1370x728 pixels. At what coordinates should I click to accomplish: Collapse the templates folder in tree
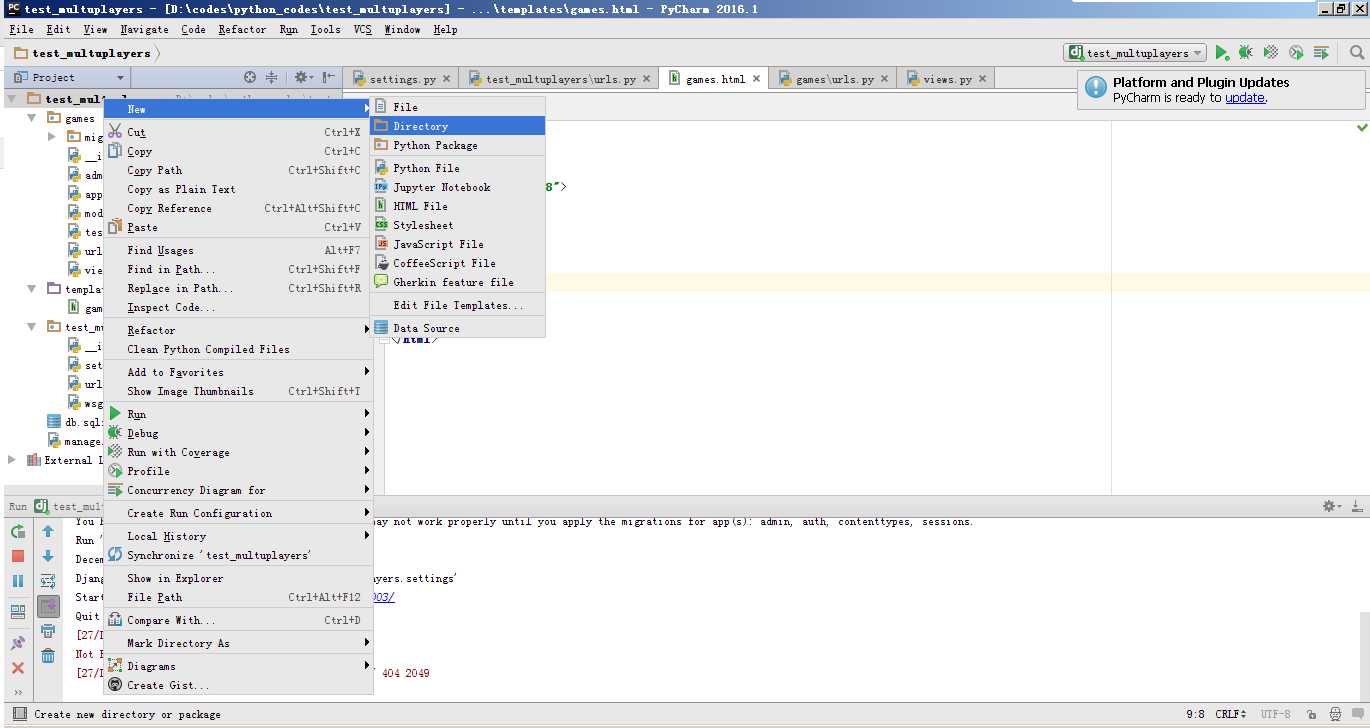(31, 289)
